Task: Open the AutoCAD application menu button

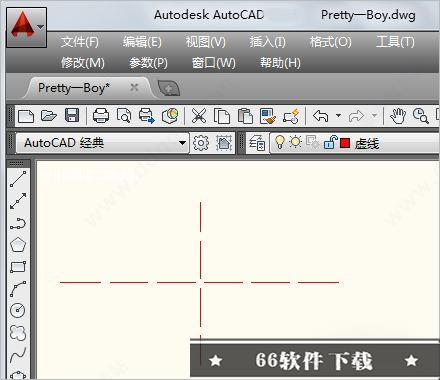Action: (x=26, y=27)
